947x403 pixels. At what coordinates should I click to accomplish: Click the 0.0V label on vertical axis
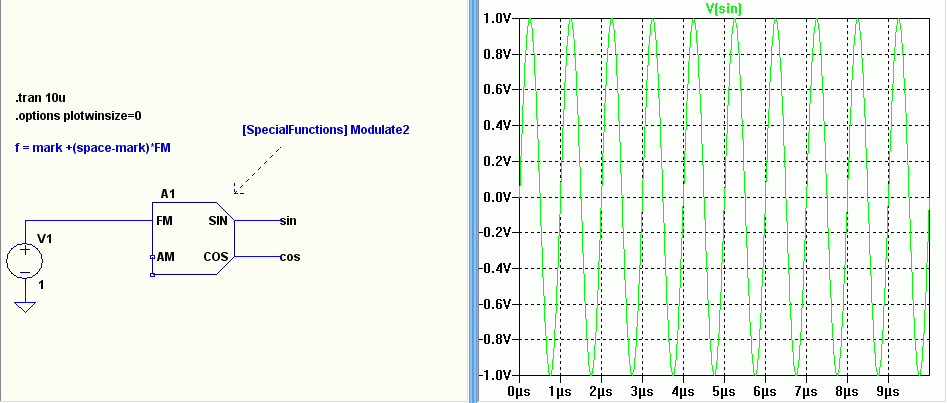click(497, 197)
